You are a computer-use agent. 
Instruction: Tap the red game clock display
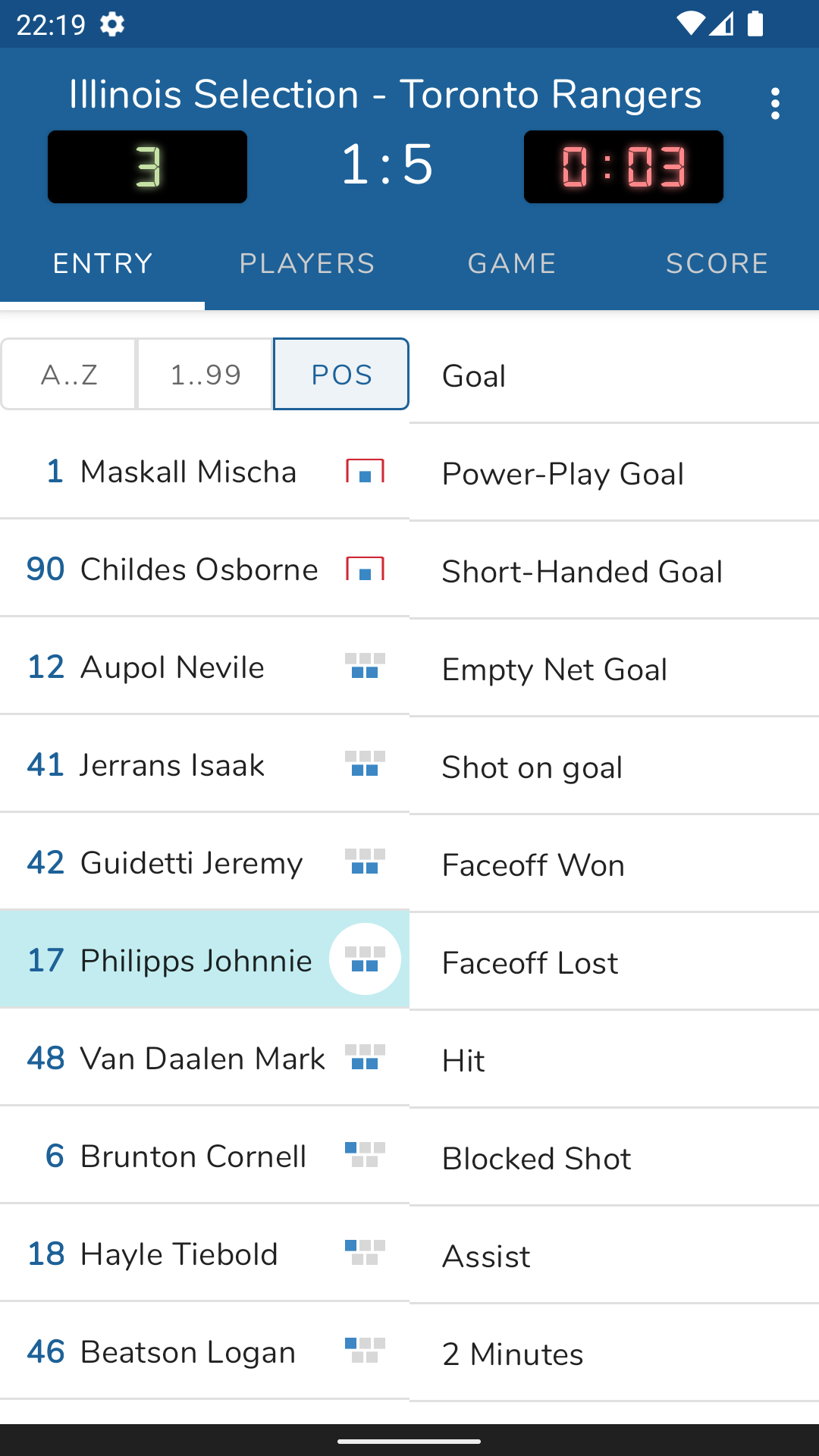623,167
